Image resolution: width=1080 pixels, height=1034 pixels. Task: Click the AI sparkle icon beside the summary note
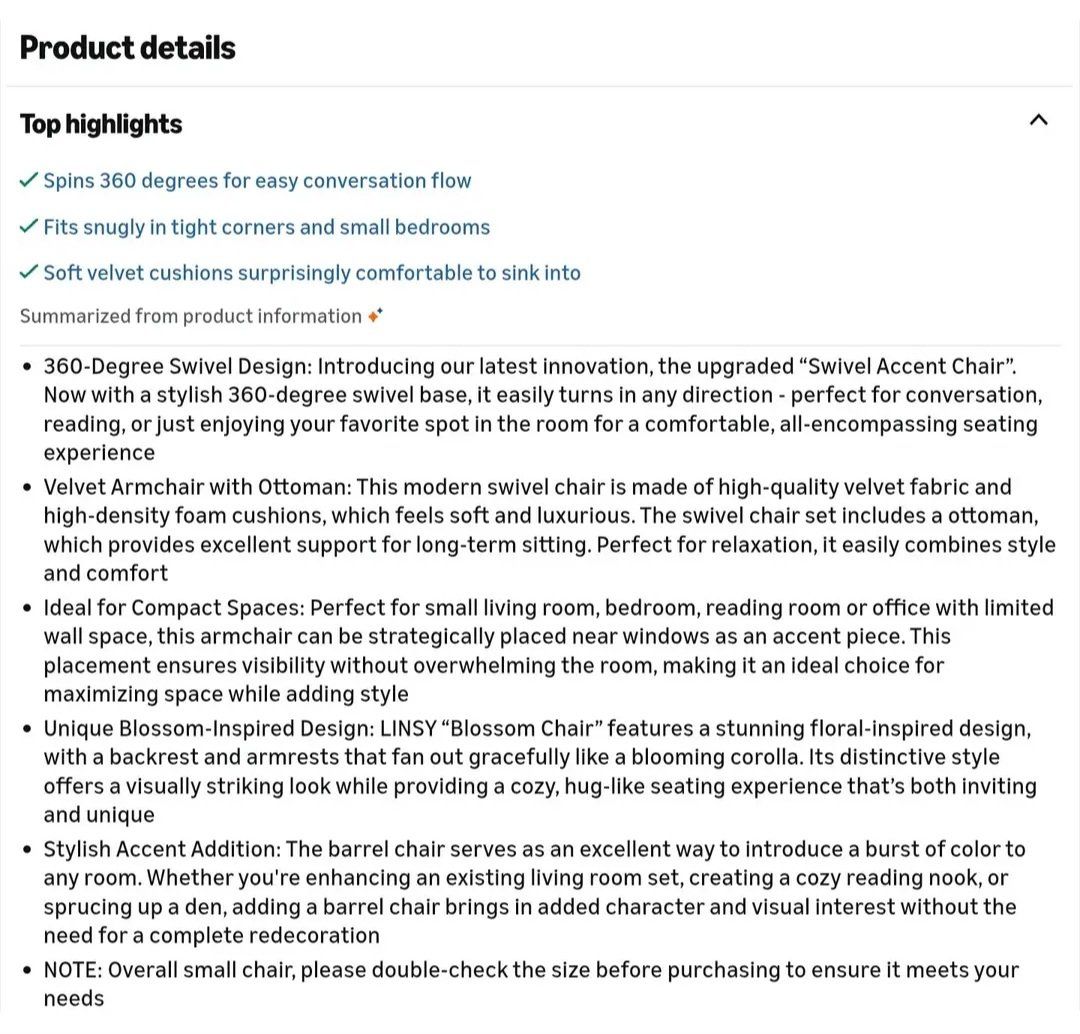tap(375, 316)
